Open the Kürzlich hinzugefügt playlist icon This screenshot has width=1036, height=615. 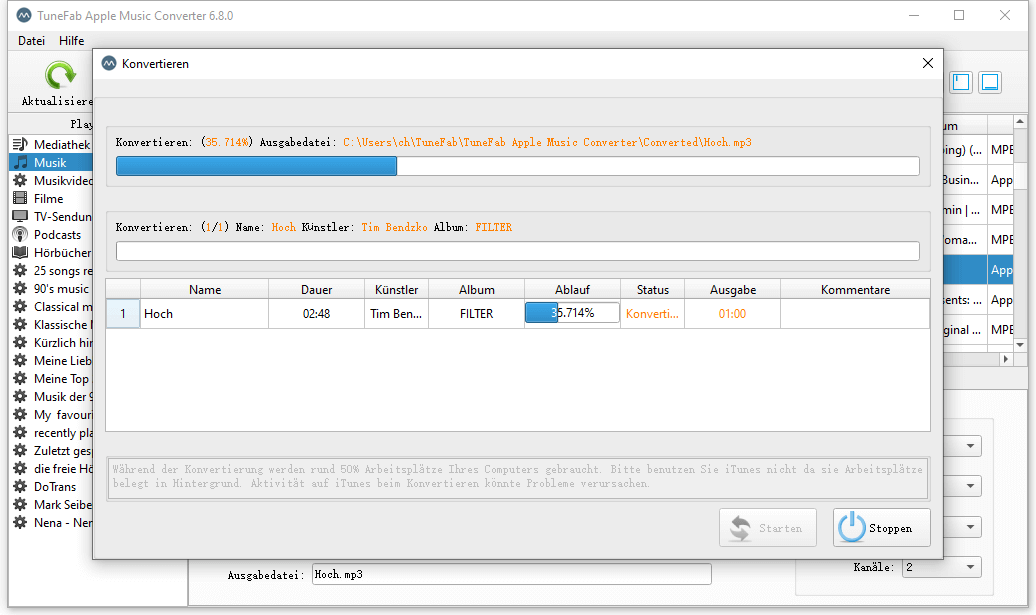(x=20, y=342)
